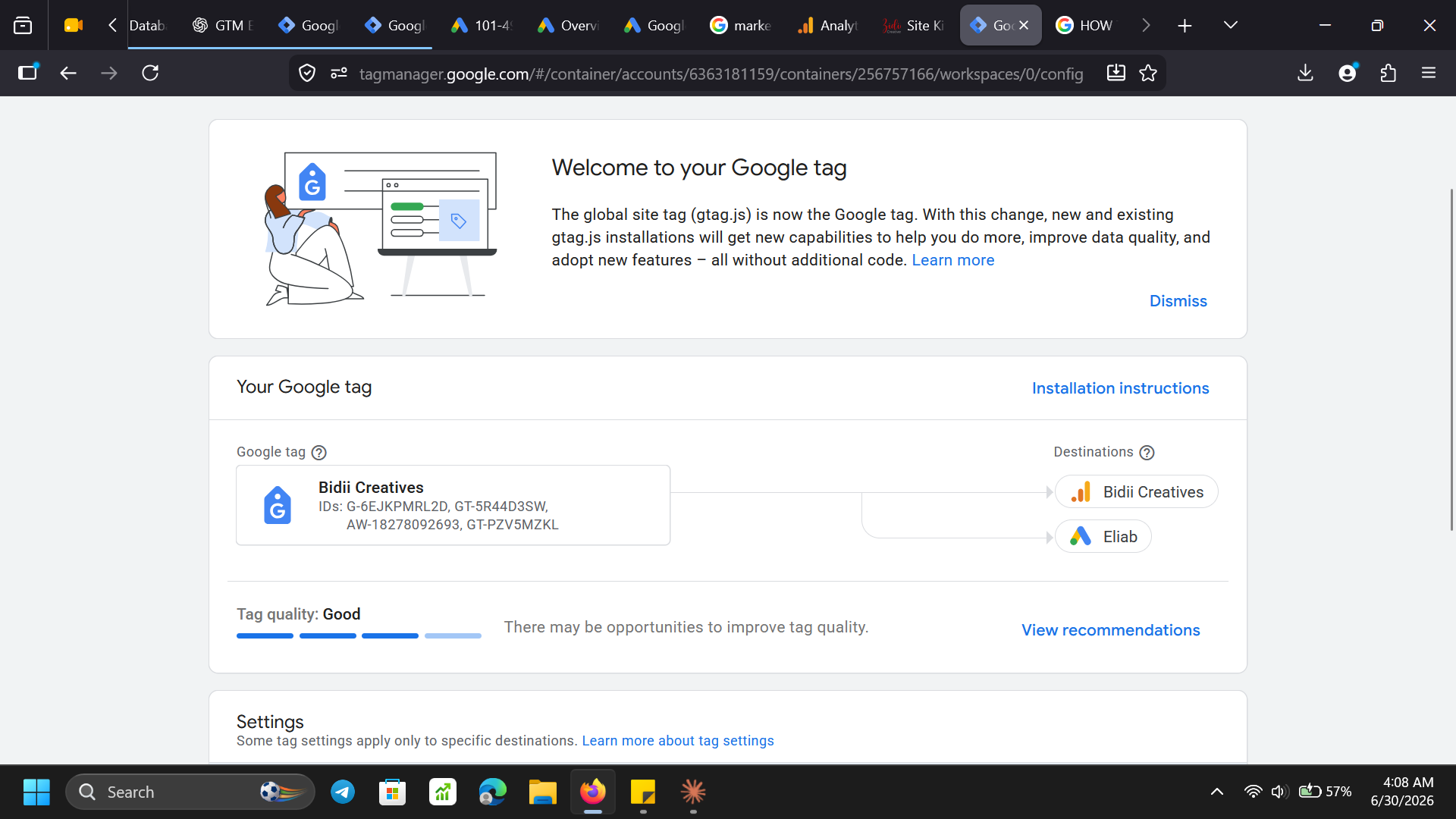This screenshot has width=1456, height=819.
Task: Click the Welcome illustration image
Action: click(381, 228)
